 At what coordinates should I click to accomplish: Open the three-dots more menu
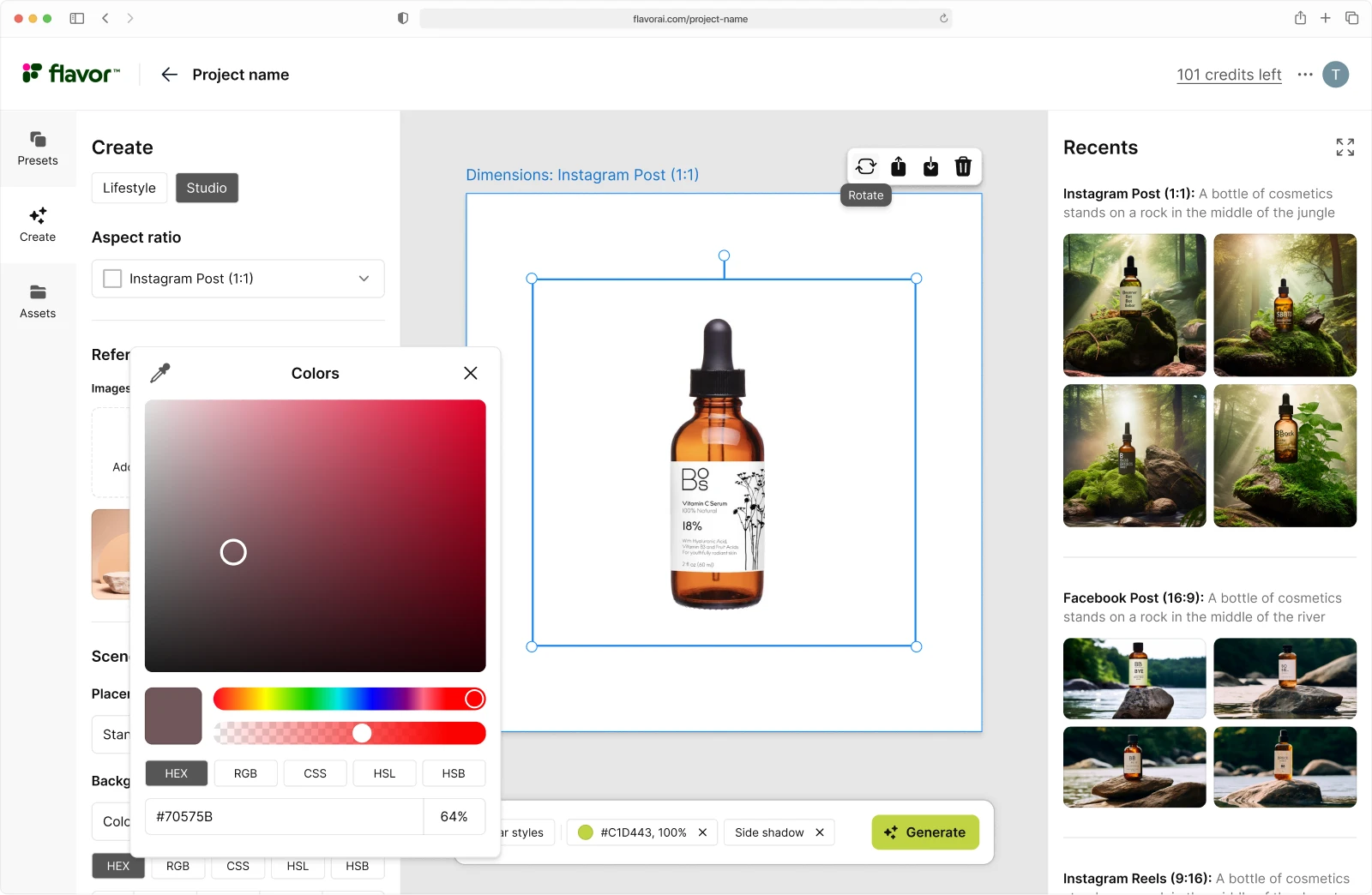tap(1305, 75)
